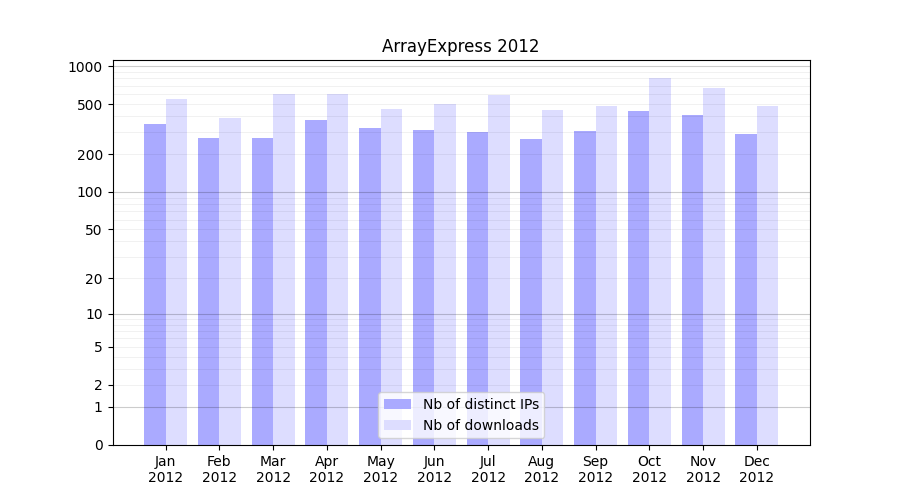The image size is (900, 500).
Task: Select the November downloads bar
Action: pyautogui.click(x=714, y=266)
